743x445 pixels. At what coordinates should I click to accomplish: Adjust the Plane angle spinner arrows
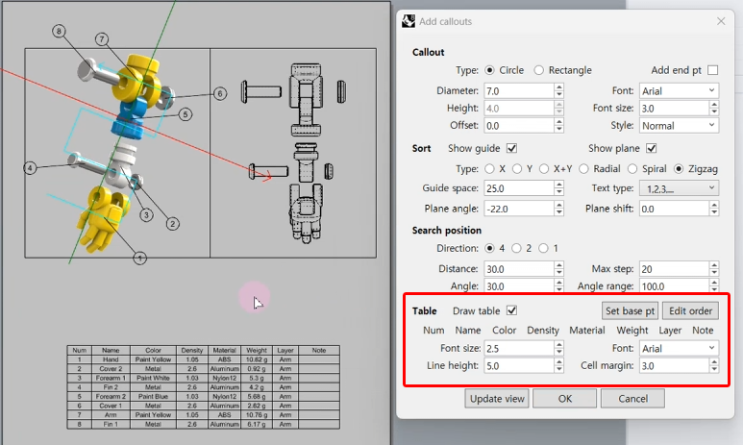point(559,209)
